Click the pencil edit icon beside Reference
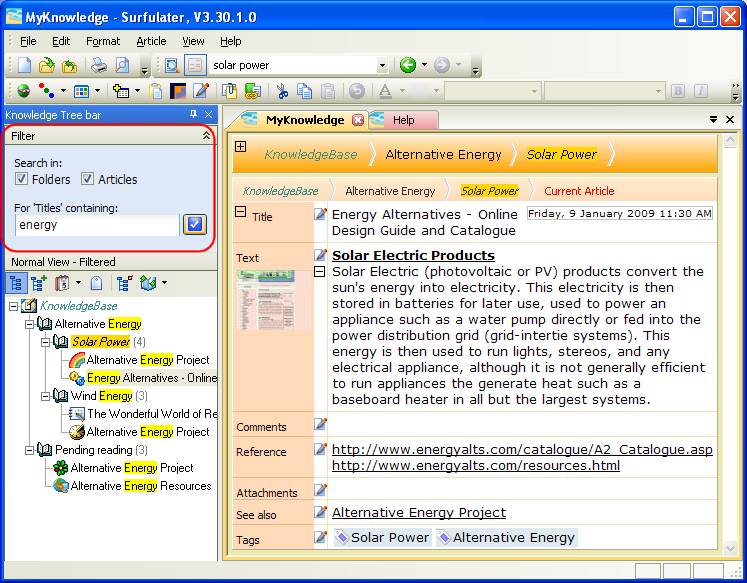Viewport: 747px width, 583px height. click(x=321, y=449)
